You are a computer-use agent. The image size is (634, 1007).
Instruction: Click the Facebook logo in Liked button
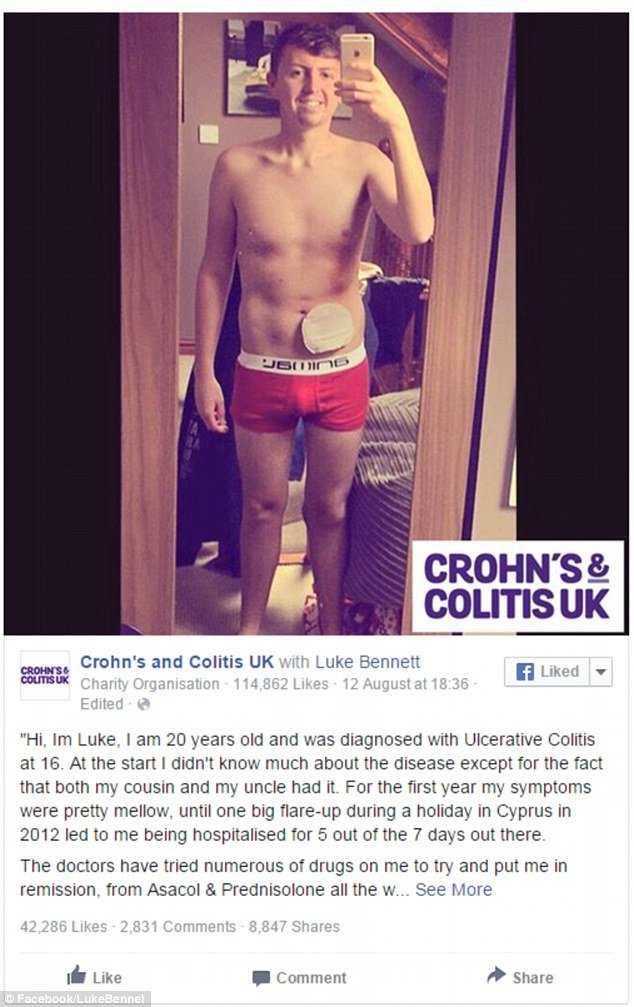coord(525,672)
